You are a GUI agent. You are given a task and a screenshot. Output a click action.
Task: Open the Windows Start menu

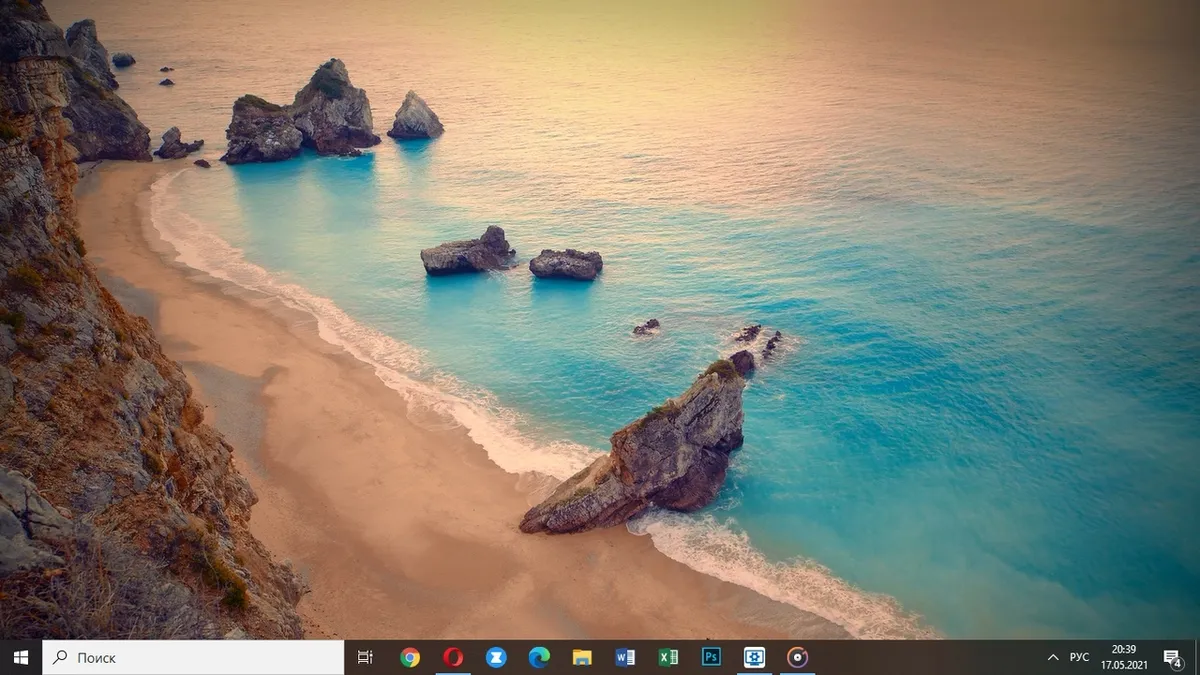pyautogui.click(x=20, y=657)
